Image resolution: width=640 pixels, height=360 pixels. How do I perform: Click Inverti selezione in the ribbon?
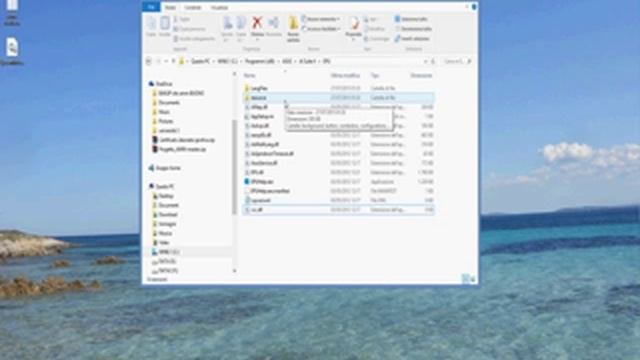click(x=412, y=39)
